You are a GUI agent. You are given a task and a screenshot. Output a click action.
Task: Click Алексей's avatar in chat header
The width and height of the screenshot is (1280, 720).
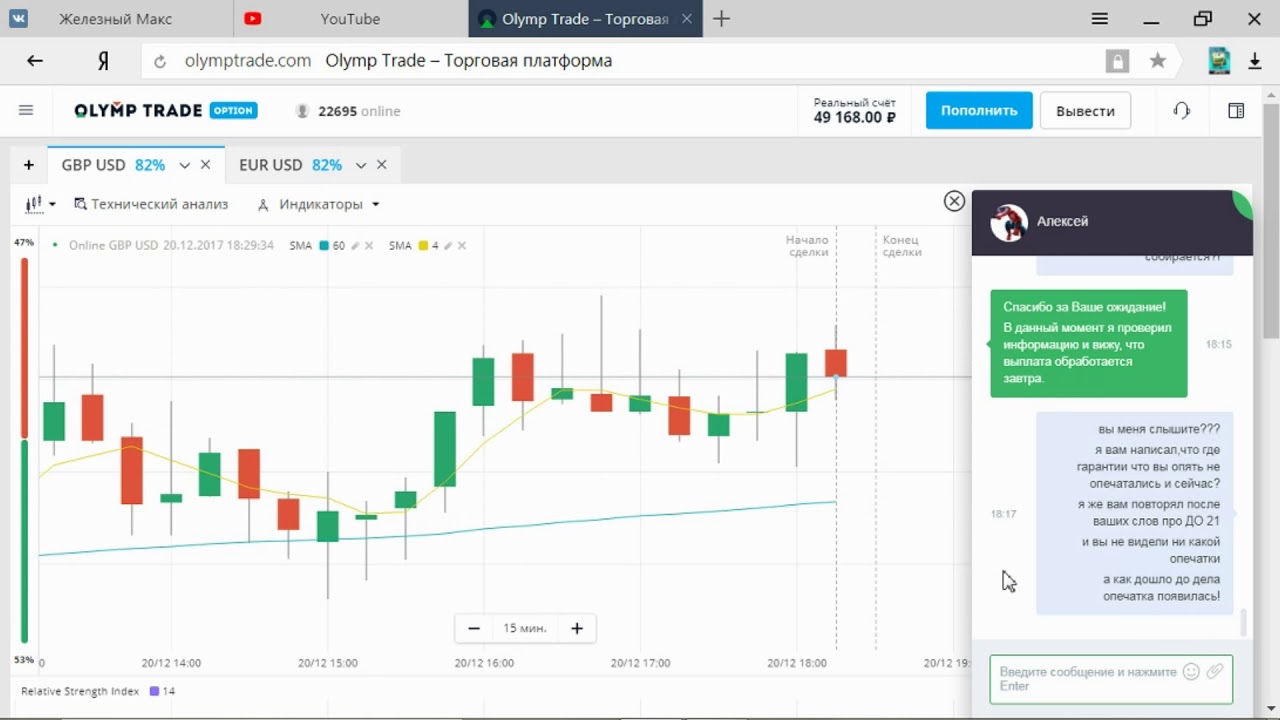1009,223
